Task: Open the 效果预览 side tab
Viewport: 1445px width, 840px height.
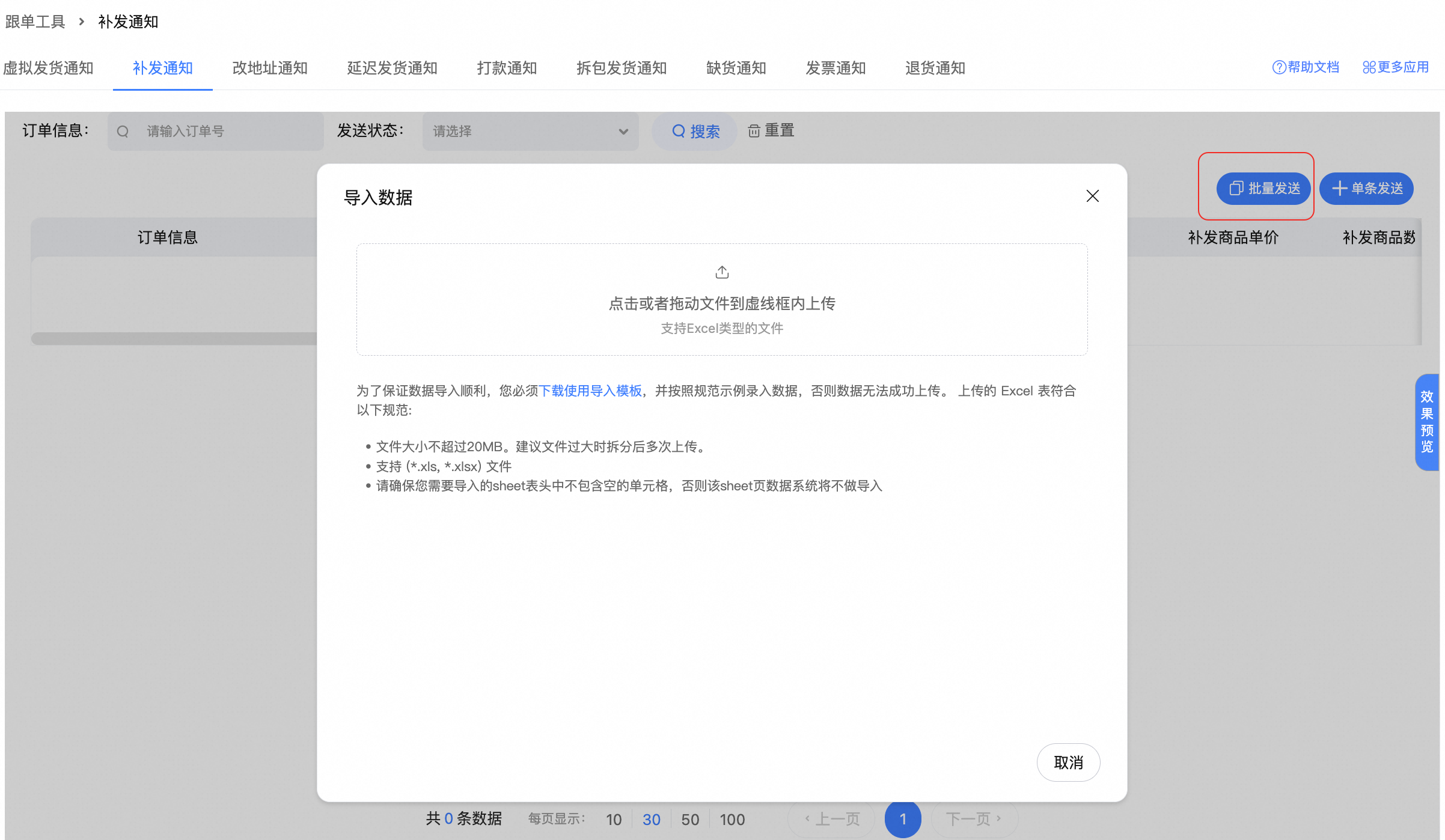Action: (x=1427, y=422)
